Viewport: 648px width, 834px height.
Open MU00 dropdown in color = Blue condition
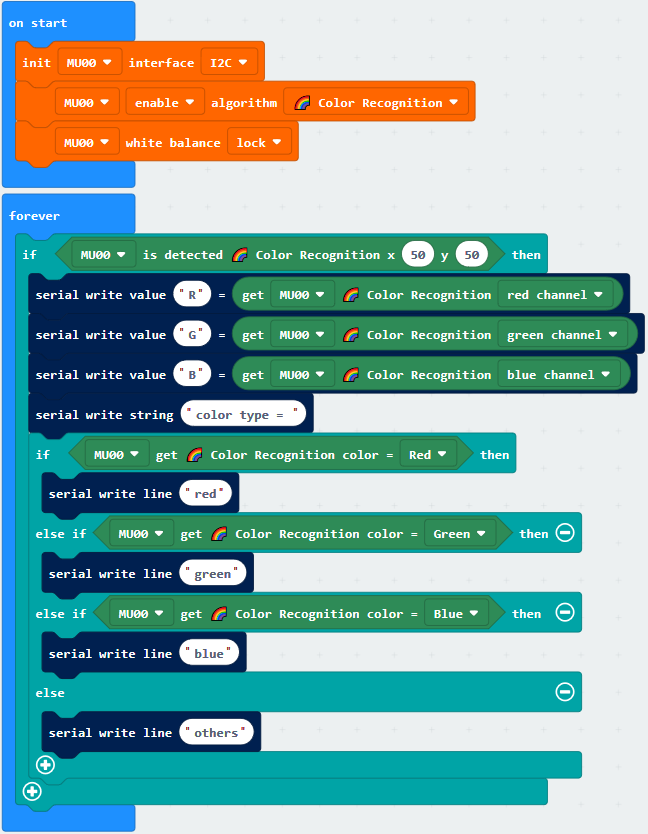[x=141, y=614]
